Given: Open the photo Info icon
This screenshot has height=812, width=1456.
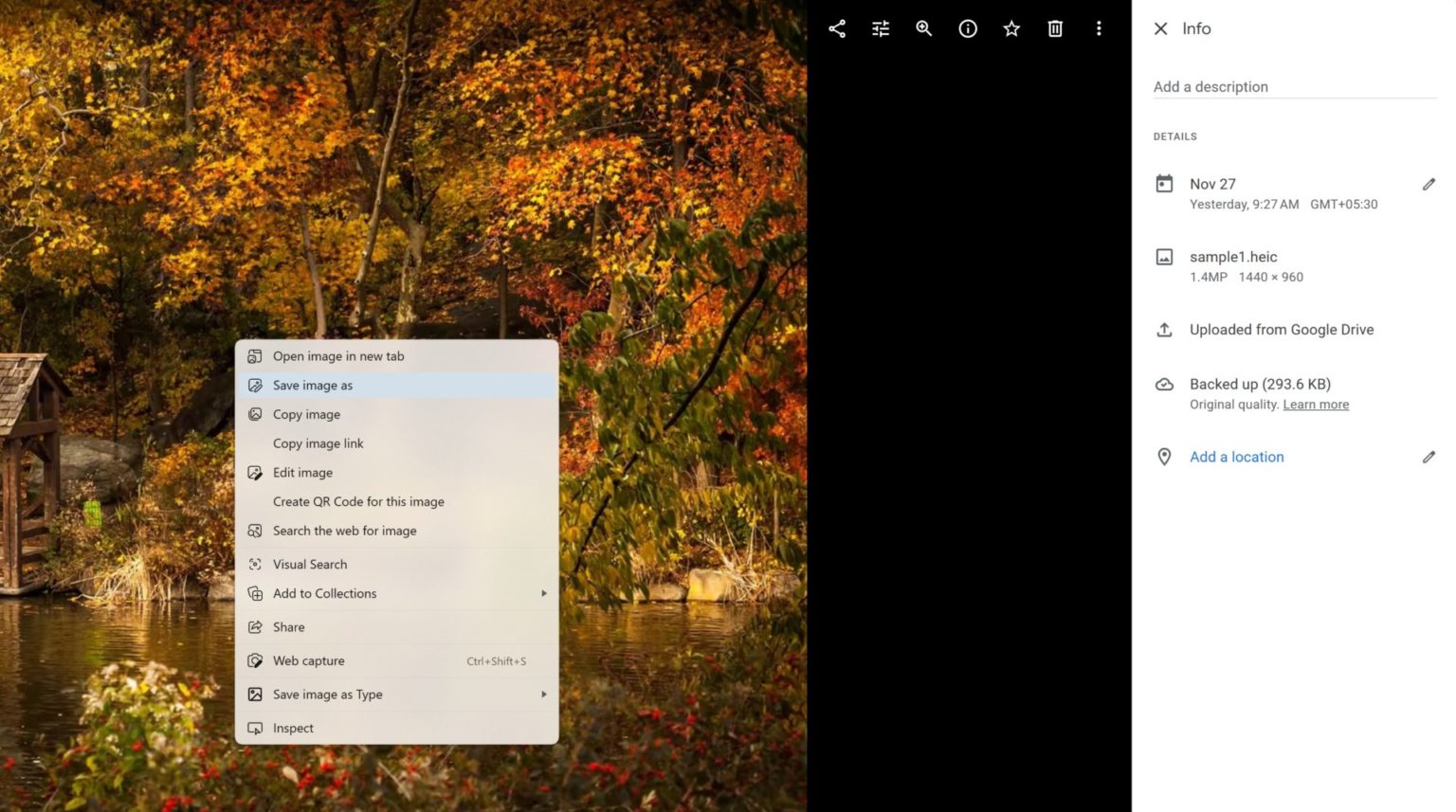Looking at the screenshot, I should coord(967,28).
